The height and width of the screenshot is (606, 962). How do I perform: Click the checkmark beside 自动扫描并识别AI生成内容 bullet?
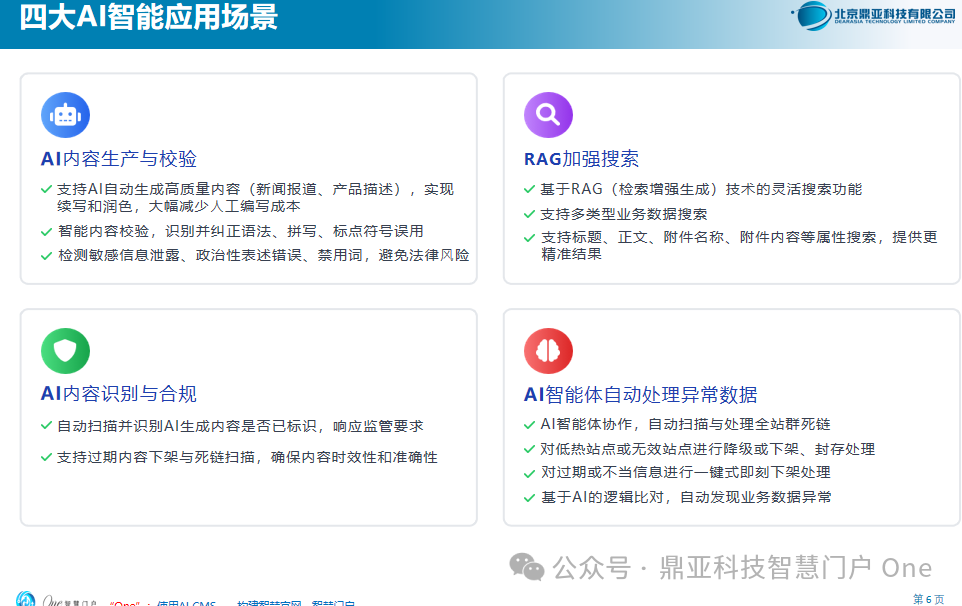pyautogui.click(x=46, y=426)
